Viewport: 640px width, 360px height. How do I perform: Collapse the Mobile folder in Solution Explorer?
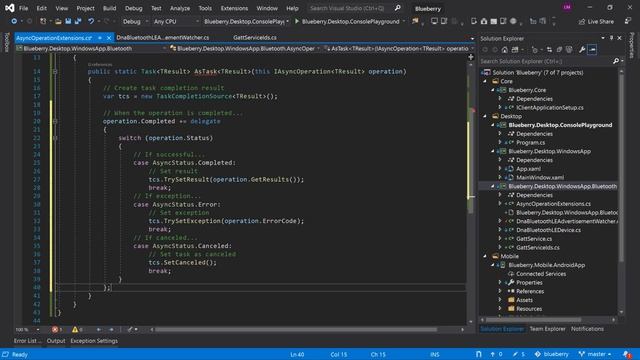click(485, 256)
